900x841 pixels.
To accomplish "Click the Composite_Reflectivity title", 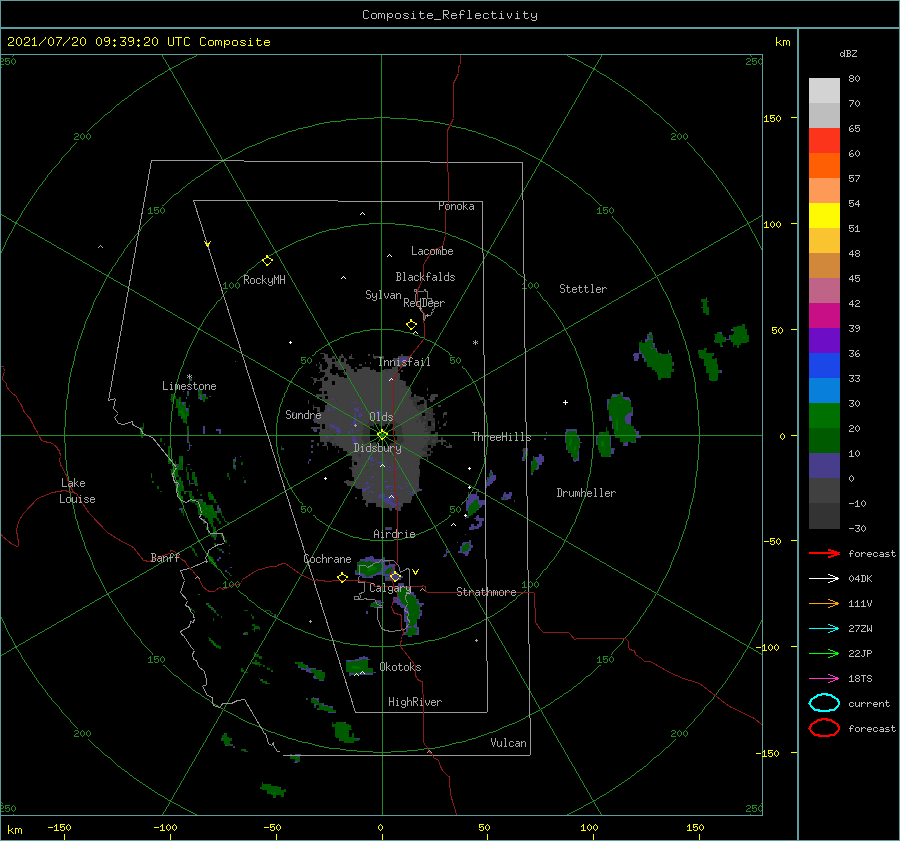I will coord(450,15).
